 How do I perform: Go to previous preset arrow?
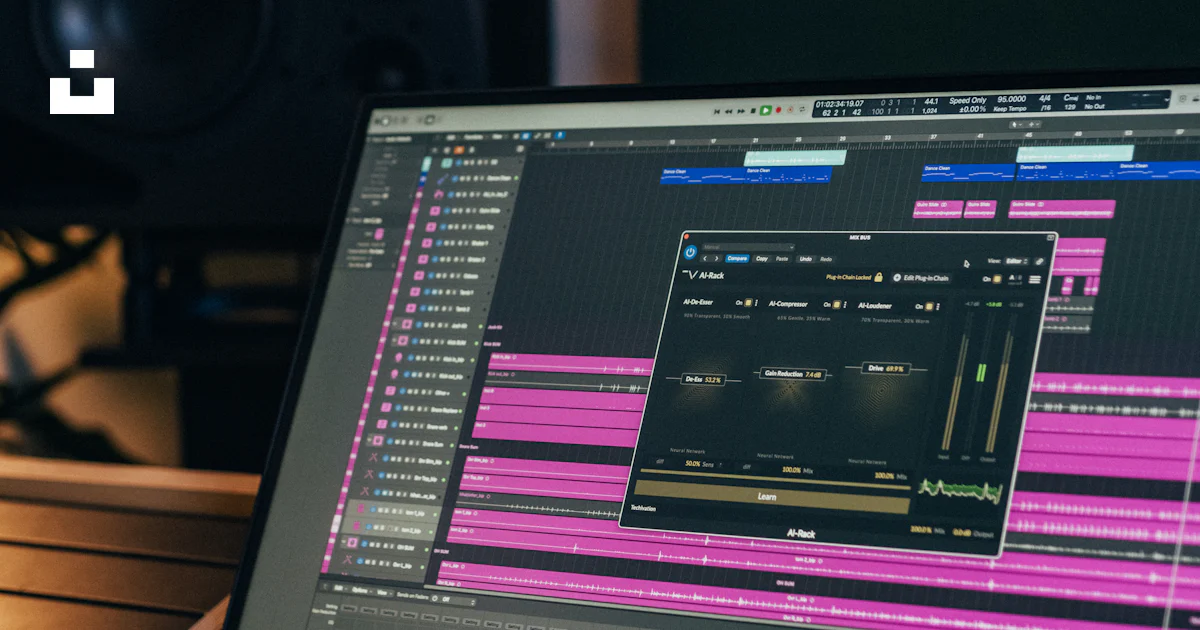click(705, 258)
